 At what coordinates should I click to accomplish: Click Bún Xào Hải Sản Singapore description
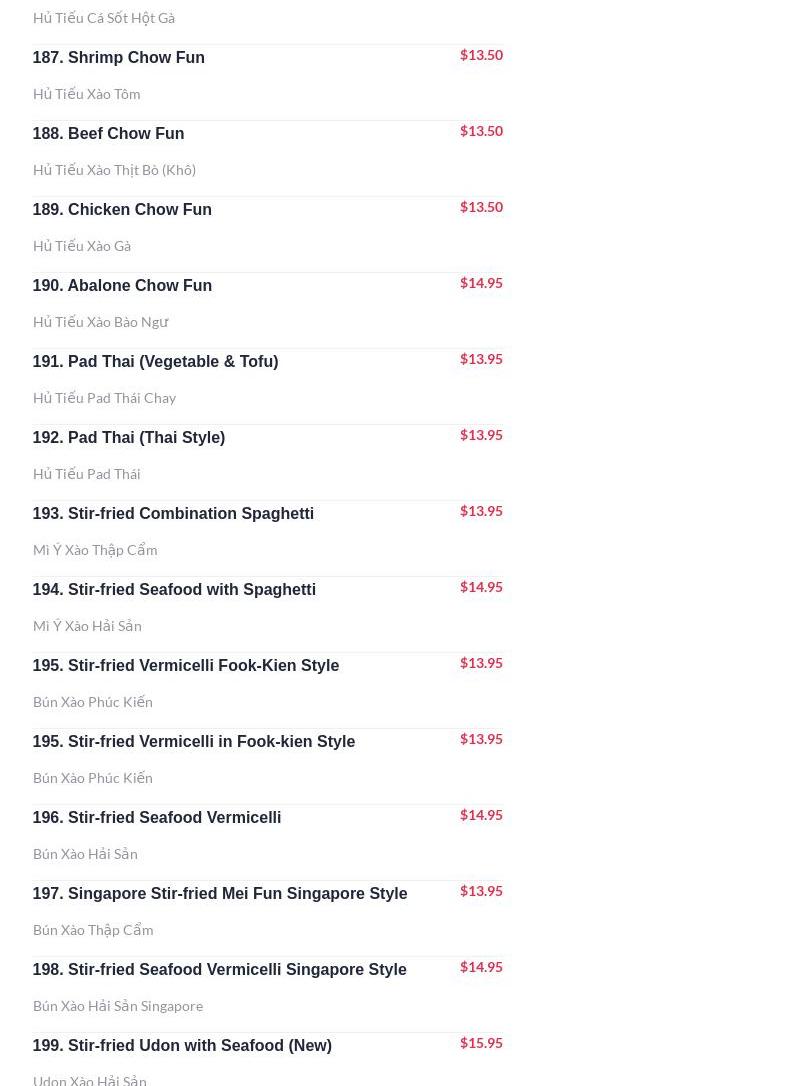117,1006
